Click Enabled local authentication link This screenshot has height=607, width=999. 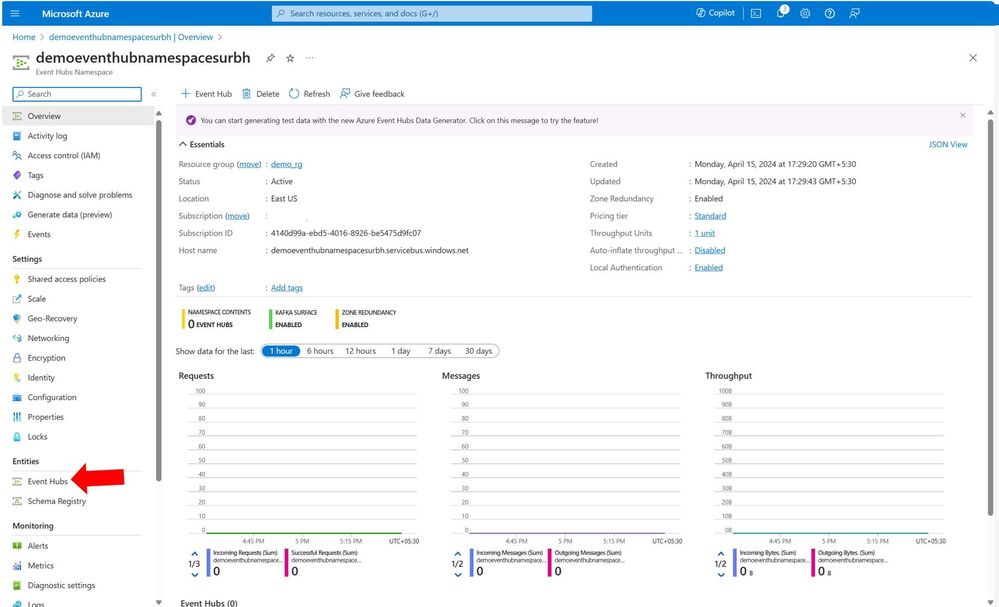click(x=708, y=268)
